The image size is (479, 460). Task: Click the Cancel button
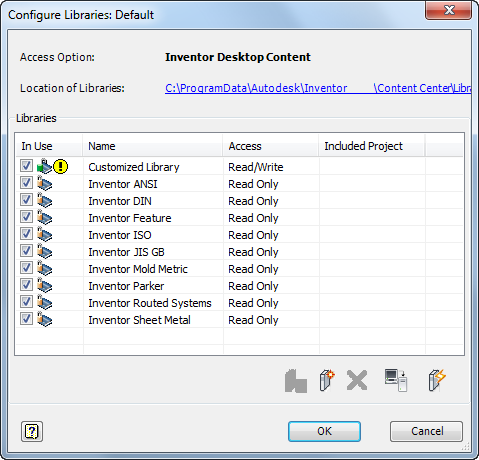pyautogui.click(x=426, y=431)
